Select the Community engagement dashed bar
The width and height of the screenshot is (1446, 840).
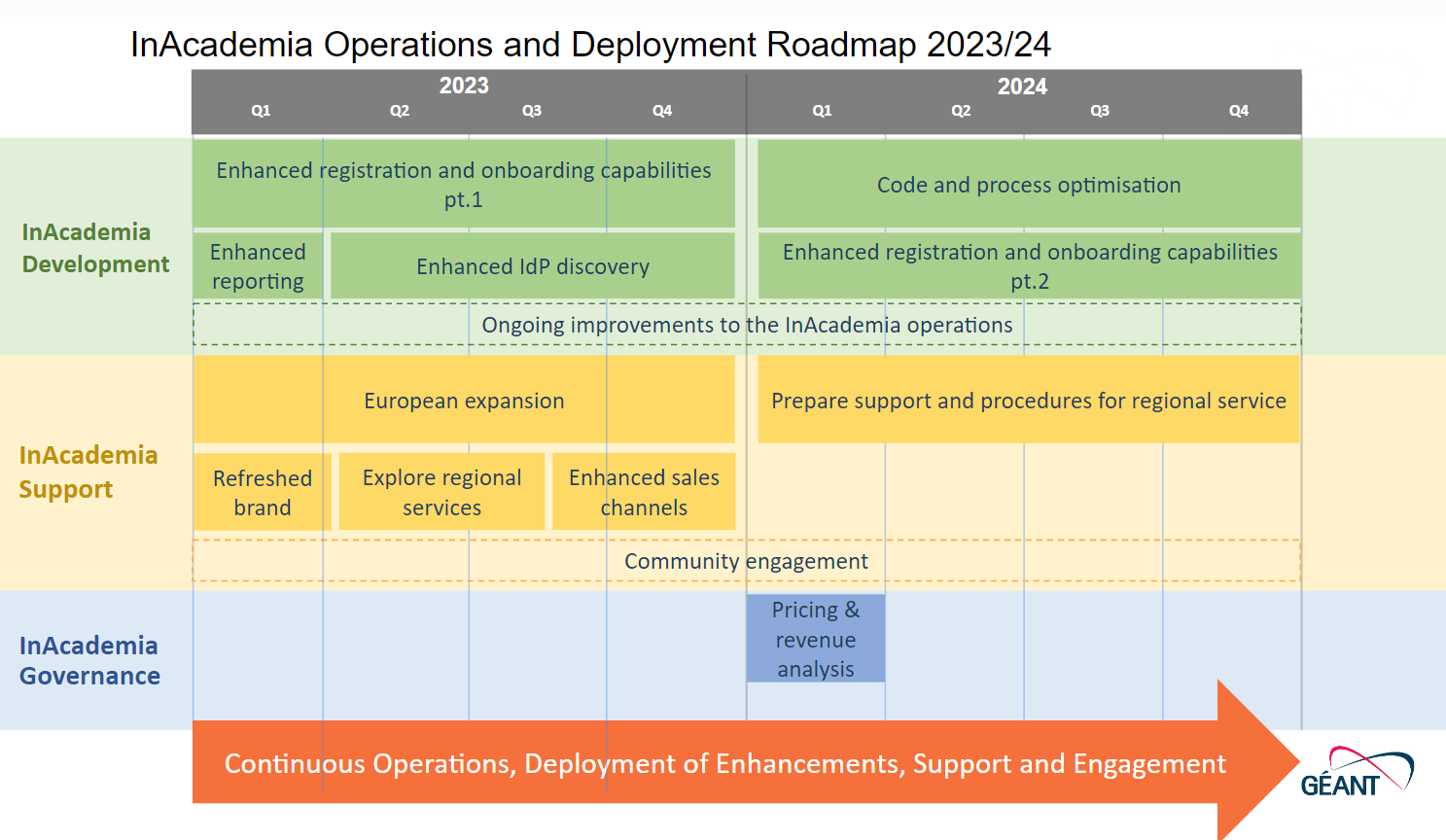click(746, 561)
